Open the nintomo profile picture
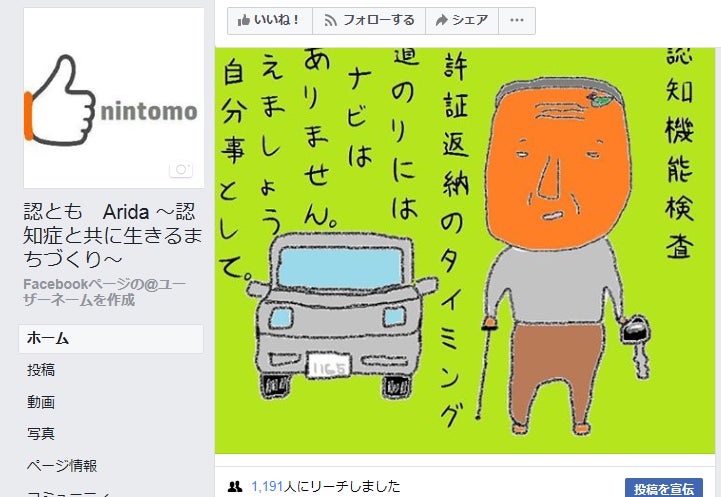The height and width of the screenshot is (497, 721). [114, 98]
